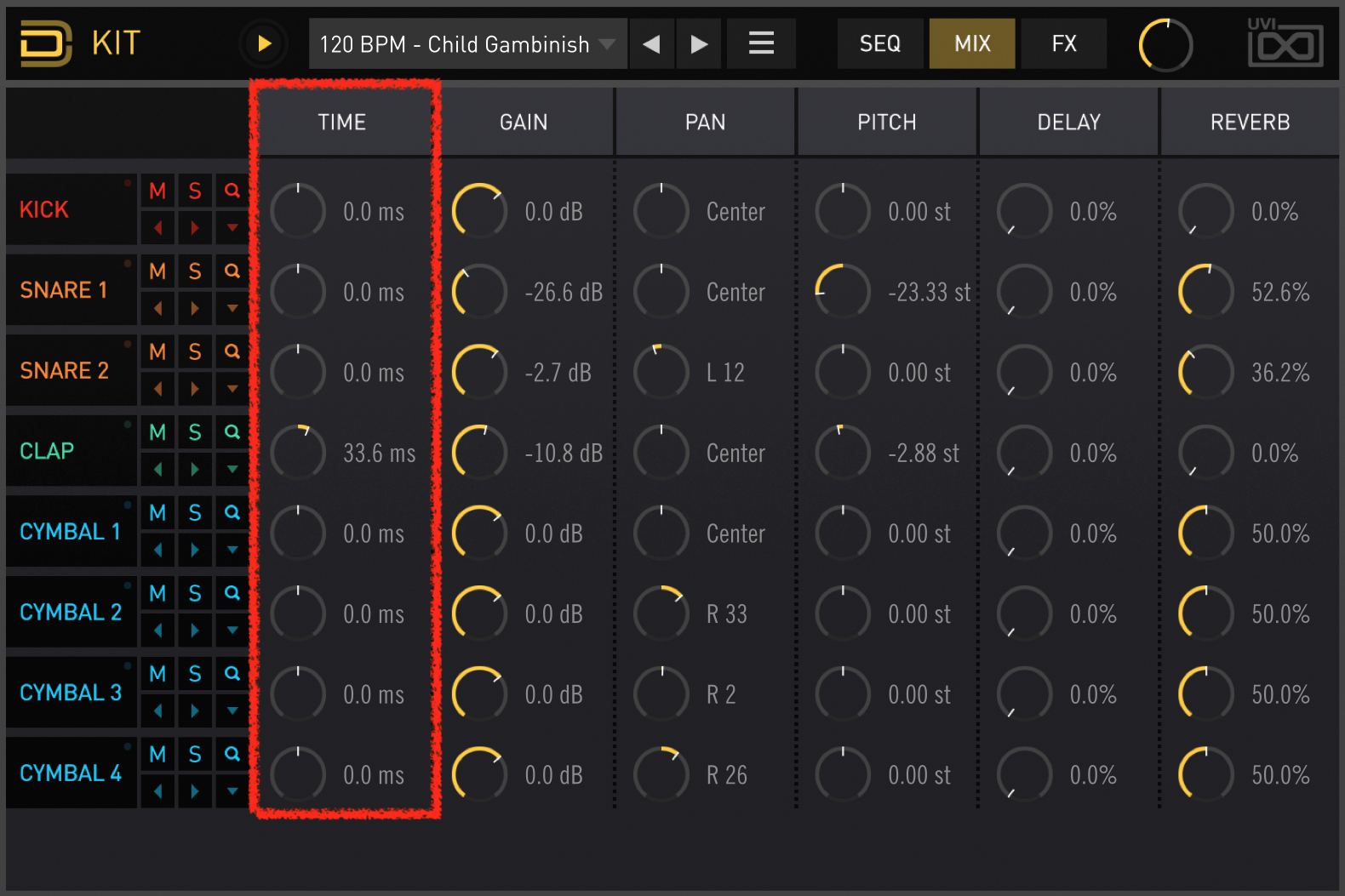Switch to the FX tab
The width and height of the screenshot is (1345, 896).
(x=1064, y=43)
